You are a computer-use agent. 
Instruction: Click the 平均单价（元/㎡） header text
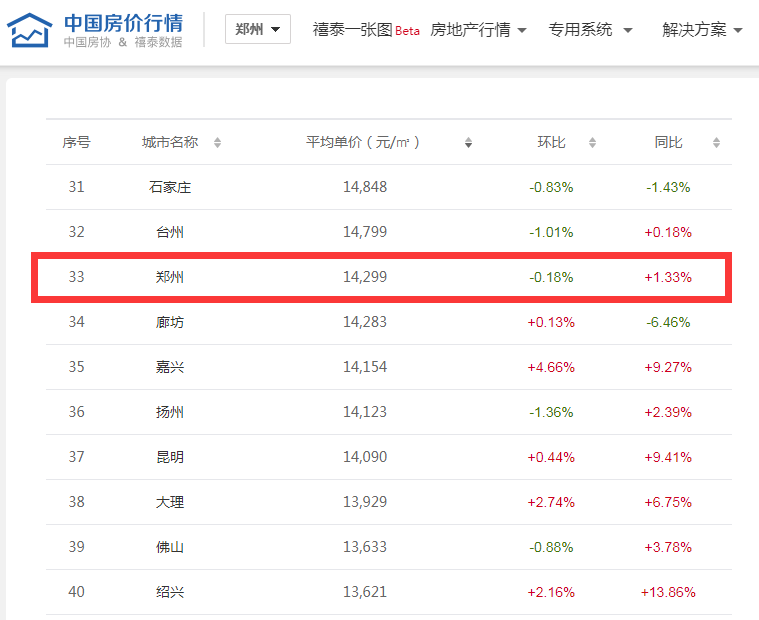[x=363, y=142]
